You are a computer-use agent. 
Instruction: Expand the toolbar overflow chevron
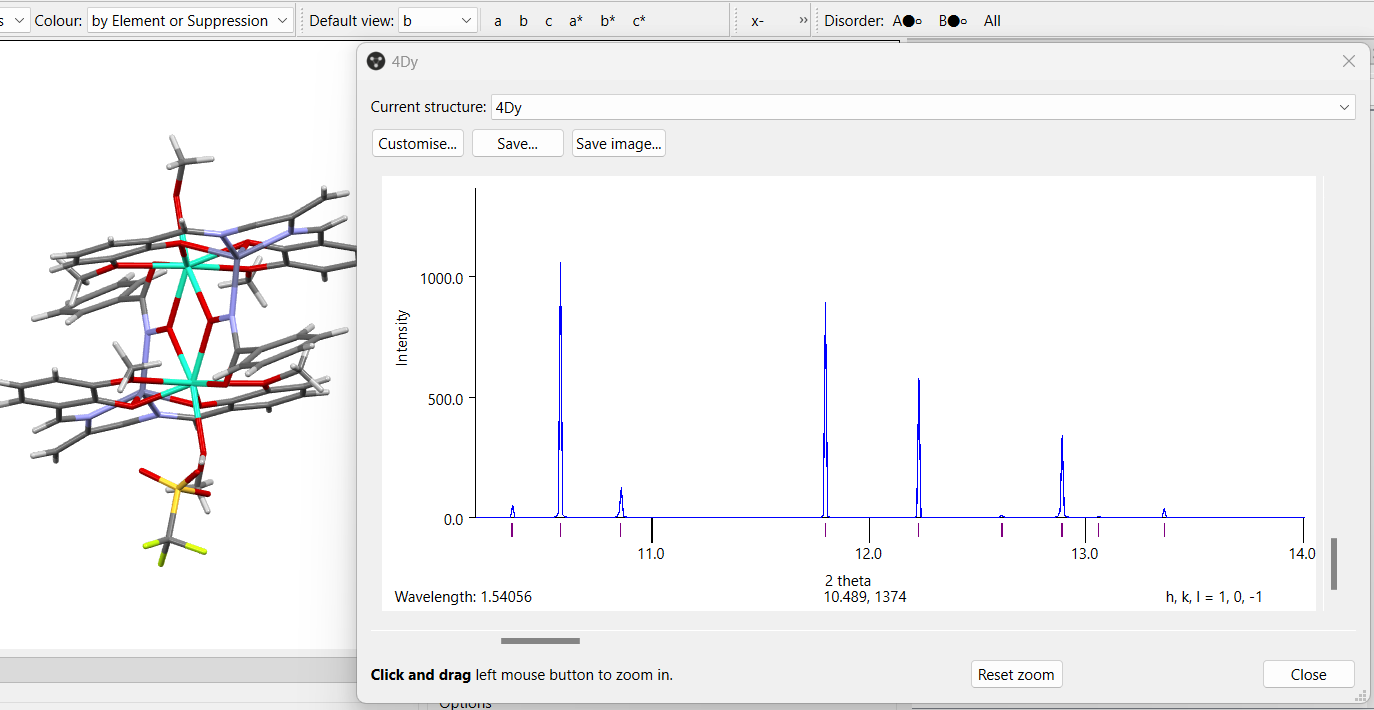803,20
